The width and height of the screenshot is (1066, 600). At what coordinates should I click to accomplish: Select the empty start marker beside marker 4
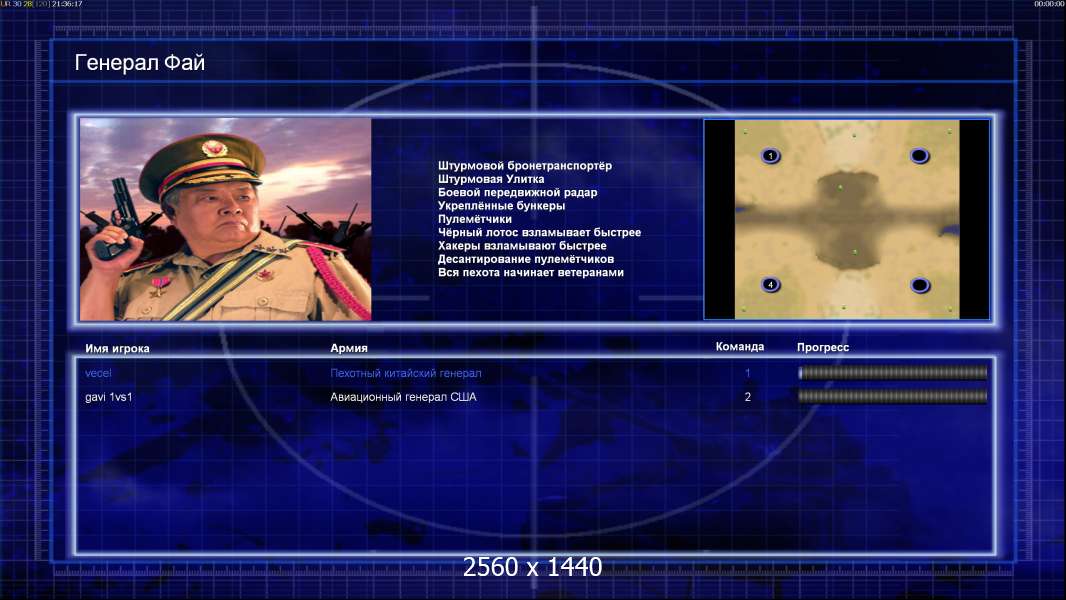[920, 285]
